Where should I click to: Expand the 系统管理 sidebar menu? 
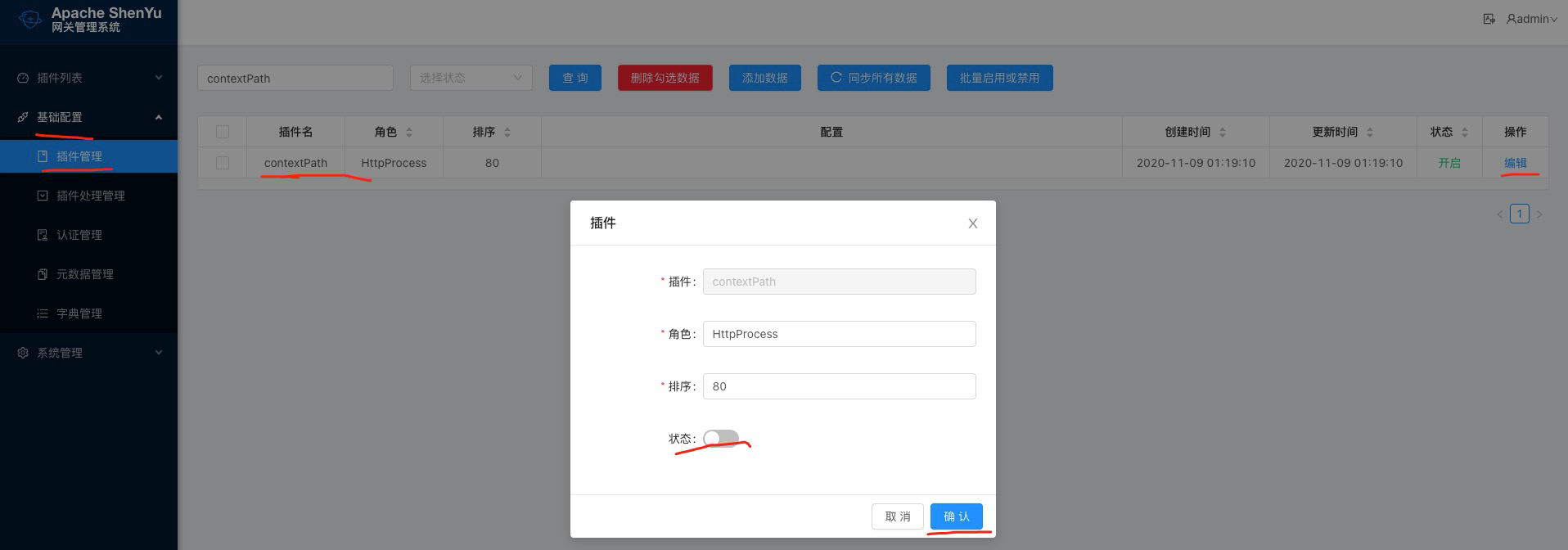tap(88, 353)
